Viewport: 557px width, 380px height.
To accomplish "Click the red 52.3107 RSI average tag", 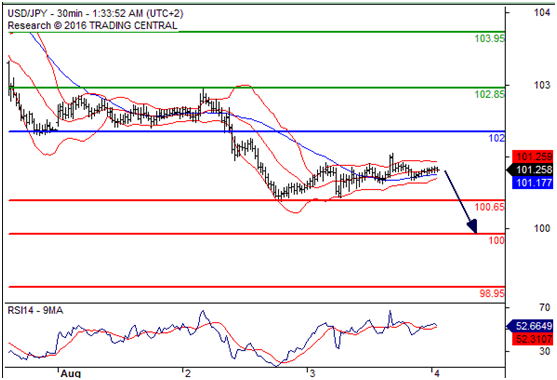I will click(532, 339).
